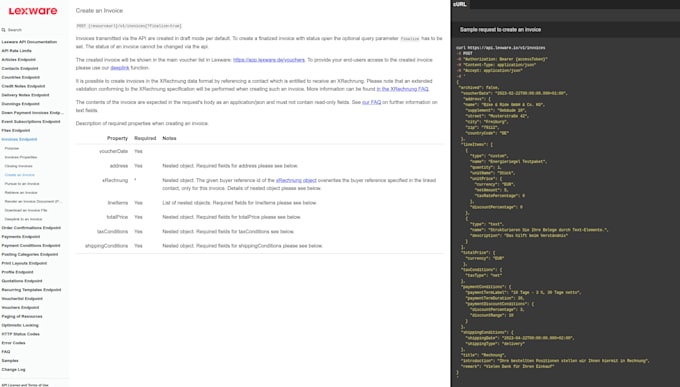Click the lineItems property cell
Viewport: 680px width, 387px height.
[x=118, y=203]
